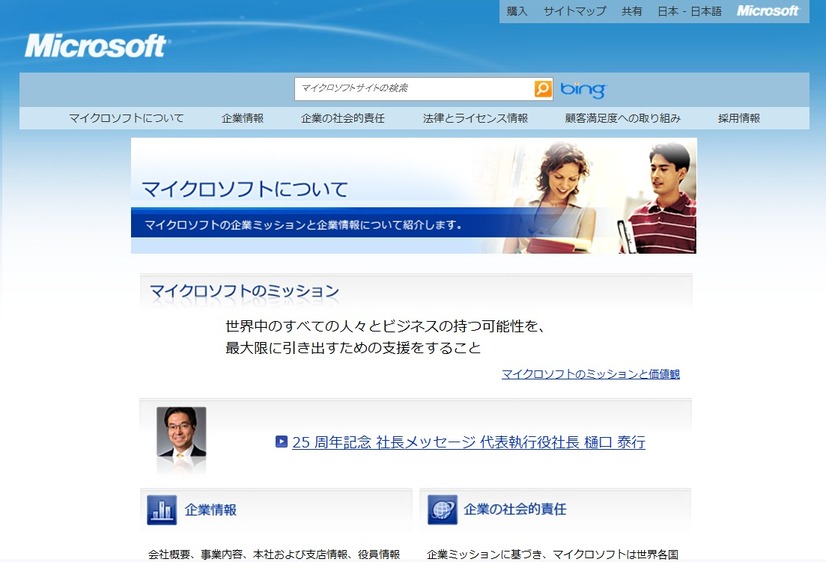This screenshot has width=826, height=562.
Task: Click the president's portrait photo
Action: pyautogui.click(x=181, y=437)
